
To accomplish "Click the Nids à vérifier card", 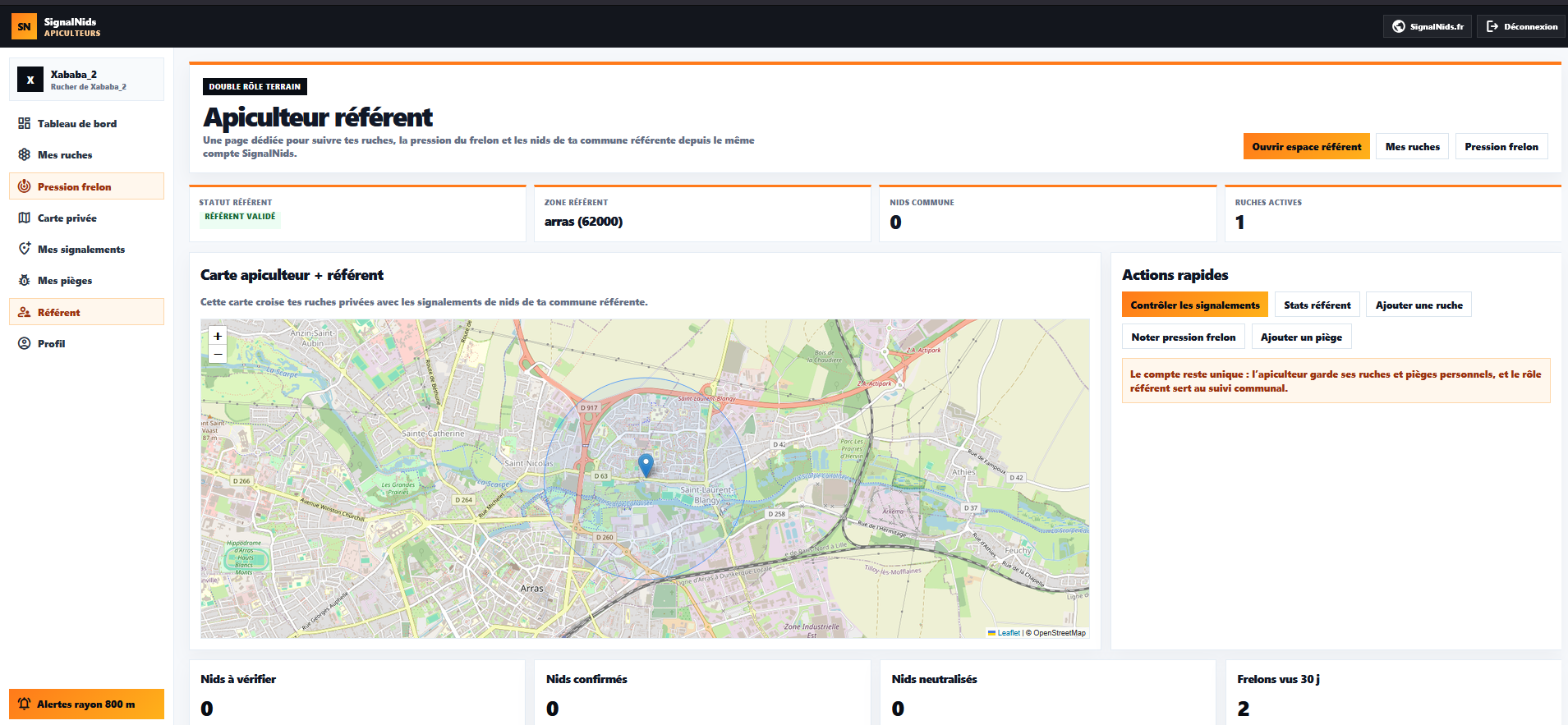I will [356, 692].
